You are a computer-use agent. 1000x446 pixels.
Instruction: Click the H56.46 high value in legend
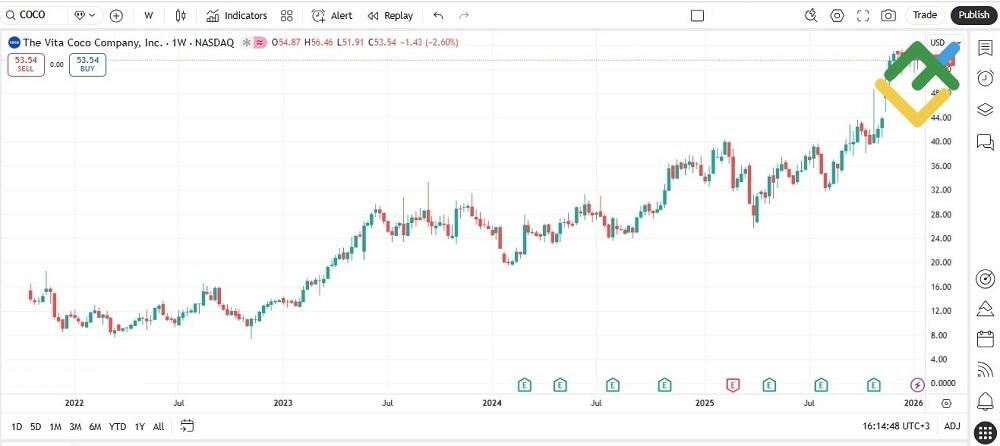coord(318,43)
